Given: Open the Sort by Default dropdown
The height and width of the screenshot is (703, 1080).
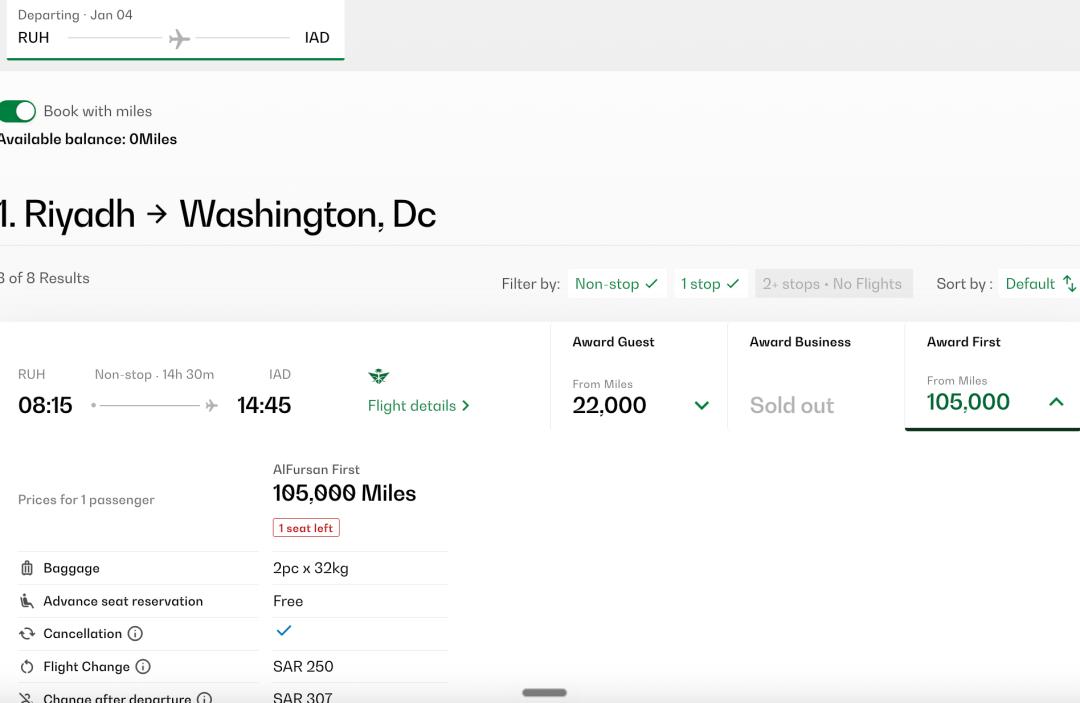Looking at the screenshot, I should (1040, 284).
